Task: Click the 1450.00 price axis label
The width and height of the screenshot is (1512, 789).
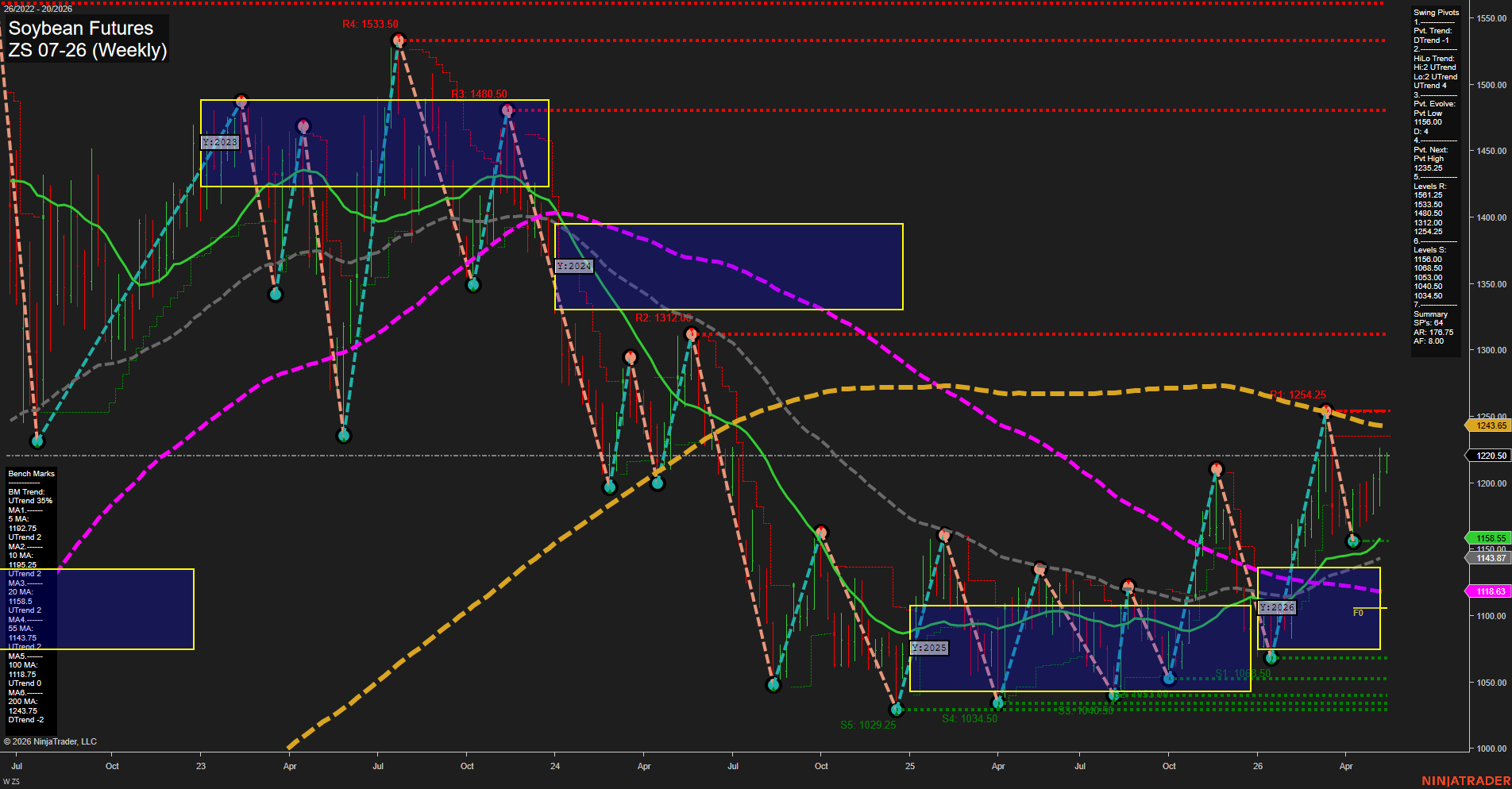Action: tap(1491, 151)
